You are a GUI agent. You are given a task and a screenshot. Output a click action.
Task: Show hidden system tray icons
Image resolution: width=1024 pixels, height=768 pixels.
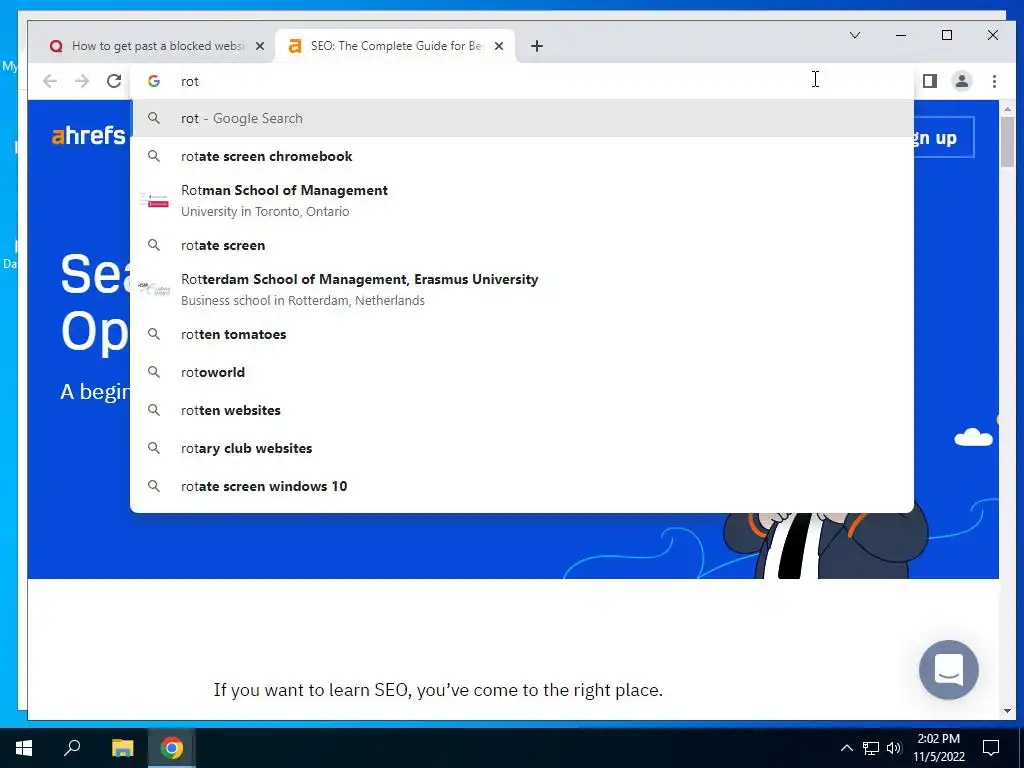point(846,748)
